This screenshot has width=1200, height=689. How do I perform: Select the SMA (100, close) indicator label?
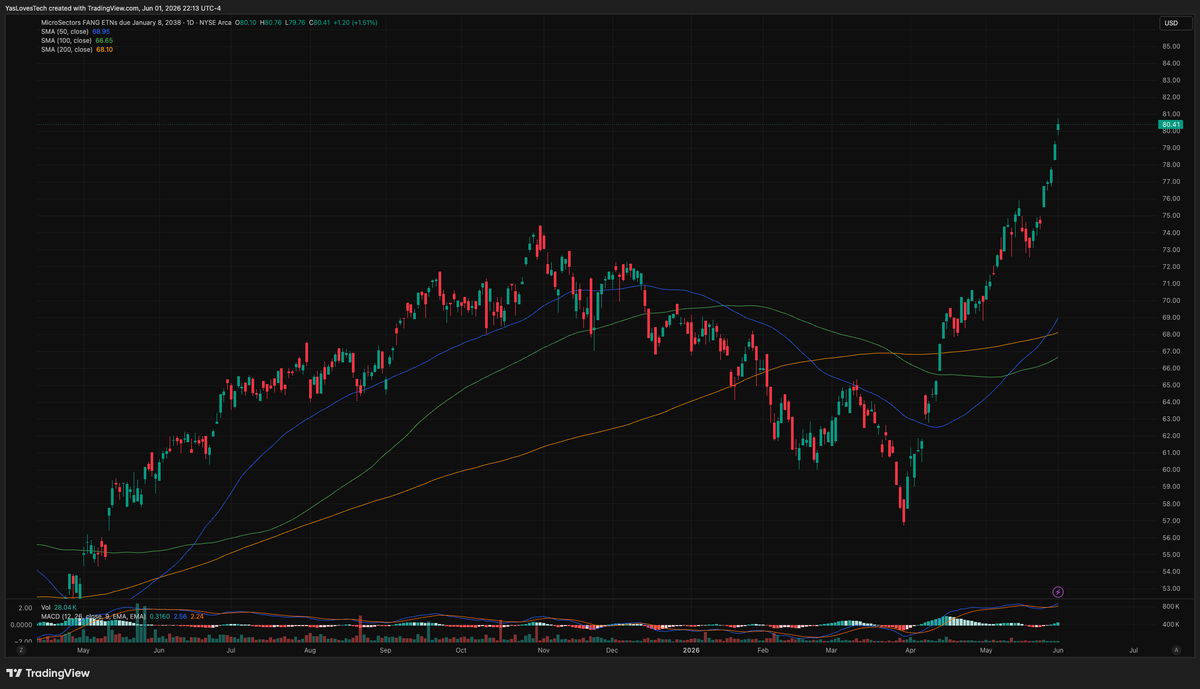coord(67,40)
